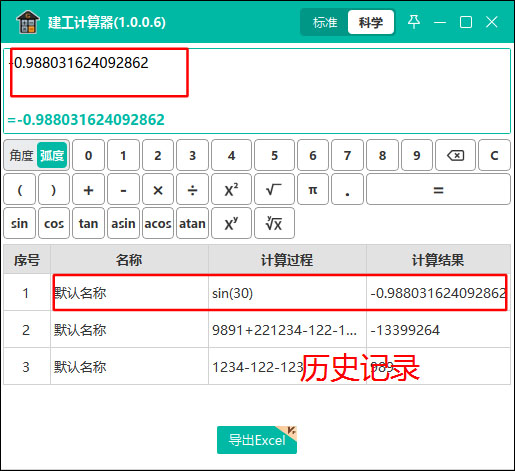Image resolution: width=515 pixels, height=471 pixels.
Task: Select the 科学 scientific mode tab
Action: coord(371,22)
